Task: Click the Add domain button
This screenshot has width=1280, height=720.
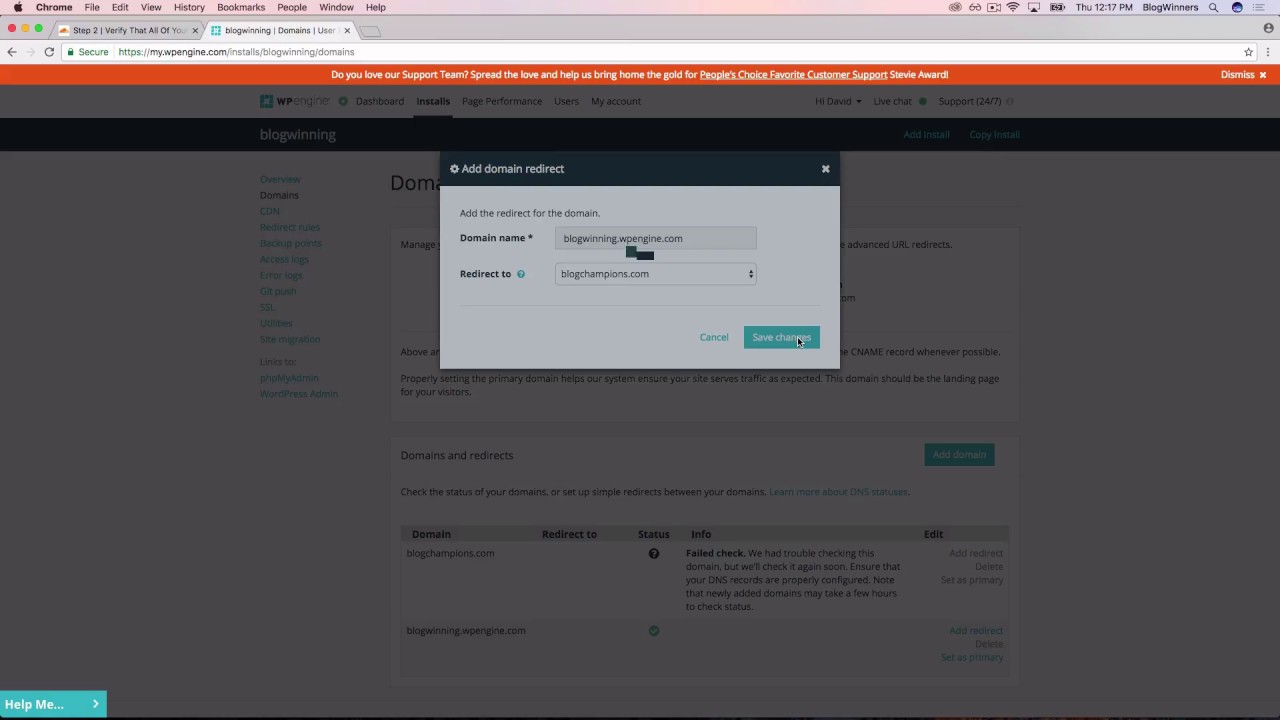Action: [959, 455]
